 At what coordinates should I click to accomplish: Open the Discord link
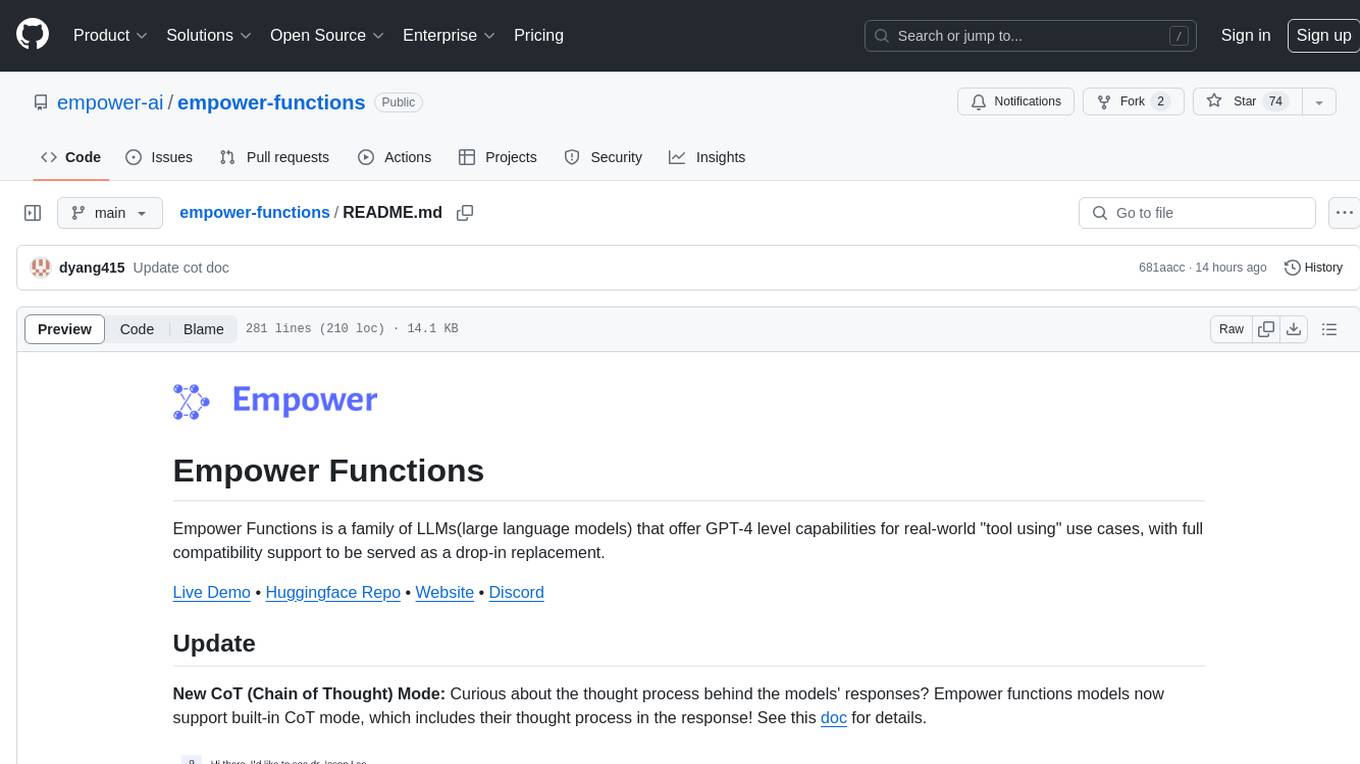click(516, 592)
